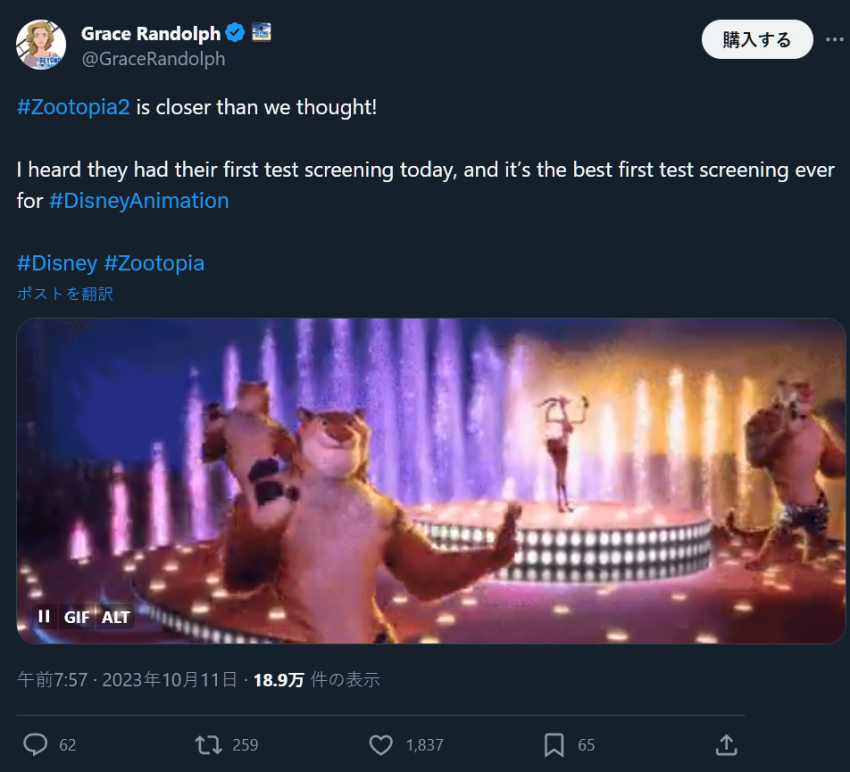Click the @GraceRandolph handle
This screenshot has width=850, height=772.
(153, 59)
